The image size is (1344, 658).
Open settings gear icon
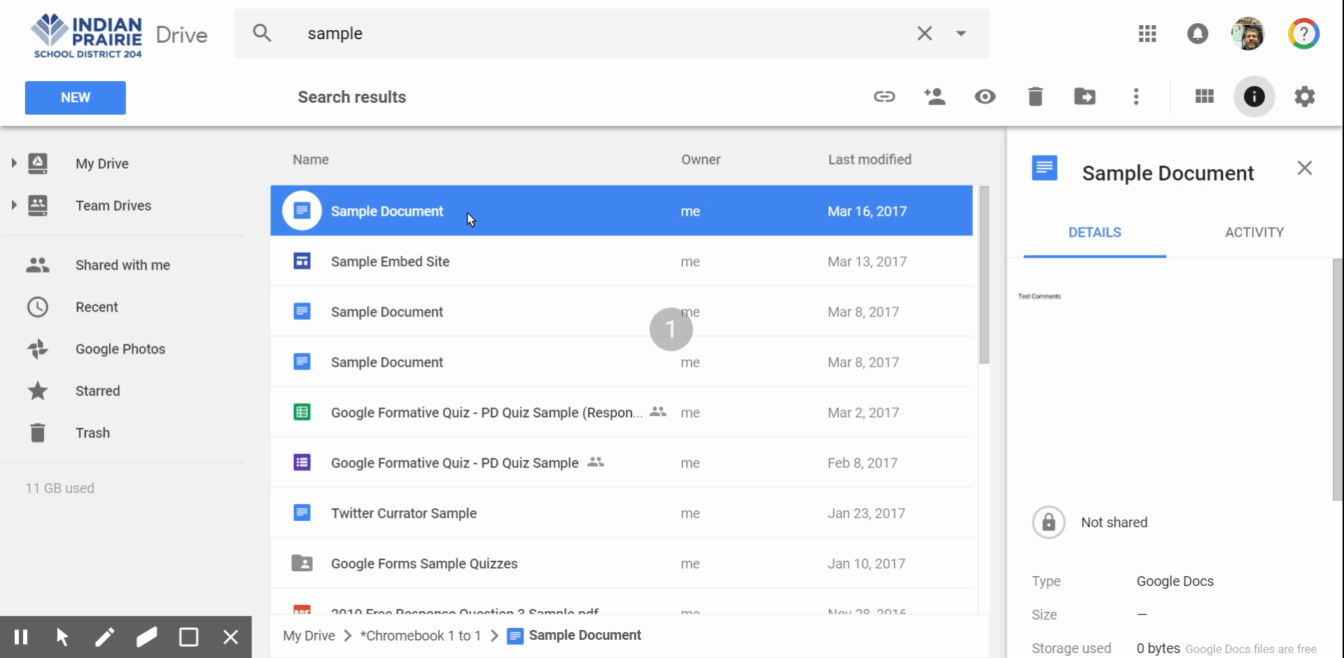pyautogui.click(x=1304, y=97)
